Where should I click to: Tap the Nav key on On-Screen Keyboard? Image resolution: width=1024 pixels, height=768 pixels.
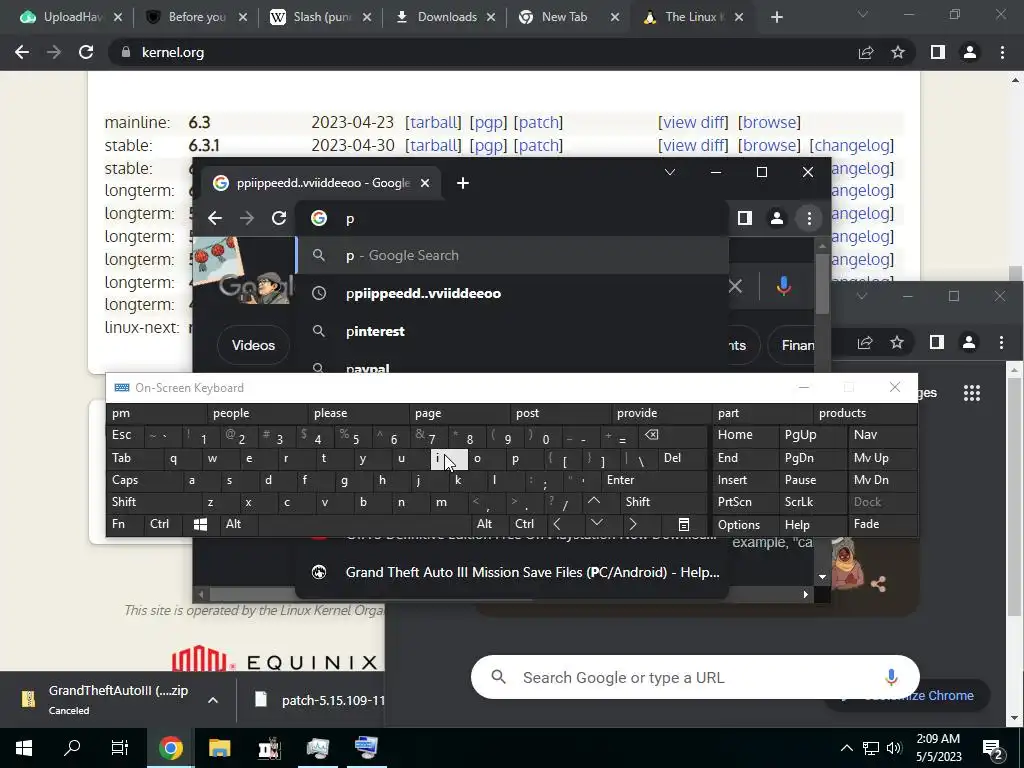pyautogui.click(x=882, y=435)
